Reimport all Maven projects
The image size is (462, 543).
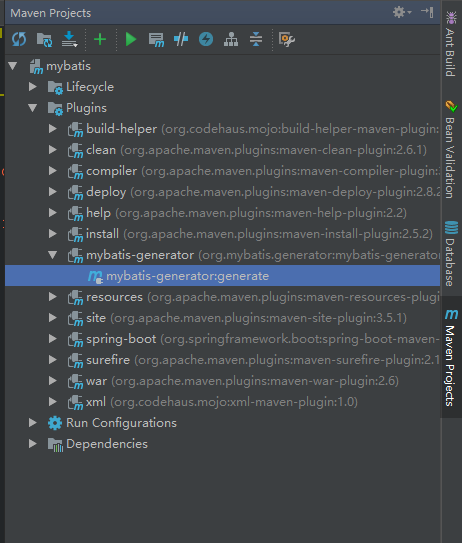(x=19, y=39)
